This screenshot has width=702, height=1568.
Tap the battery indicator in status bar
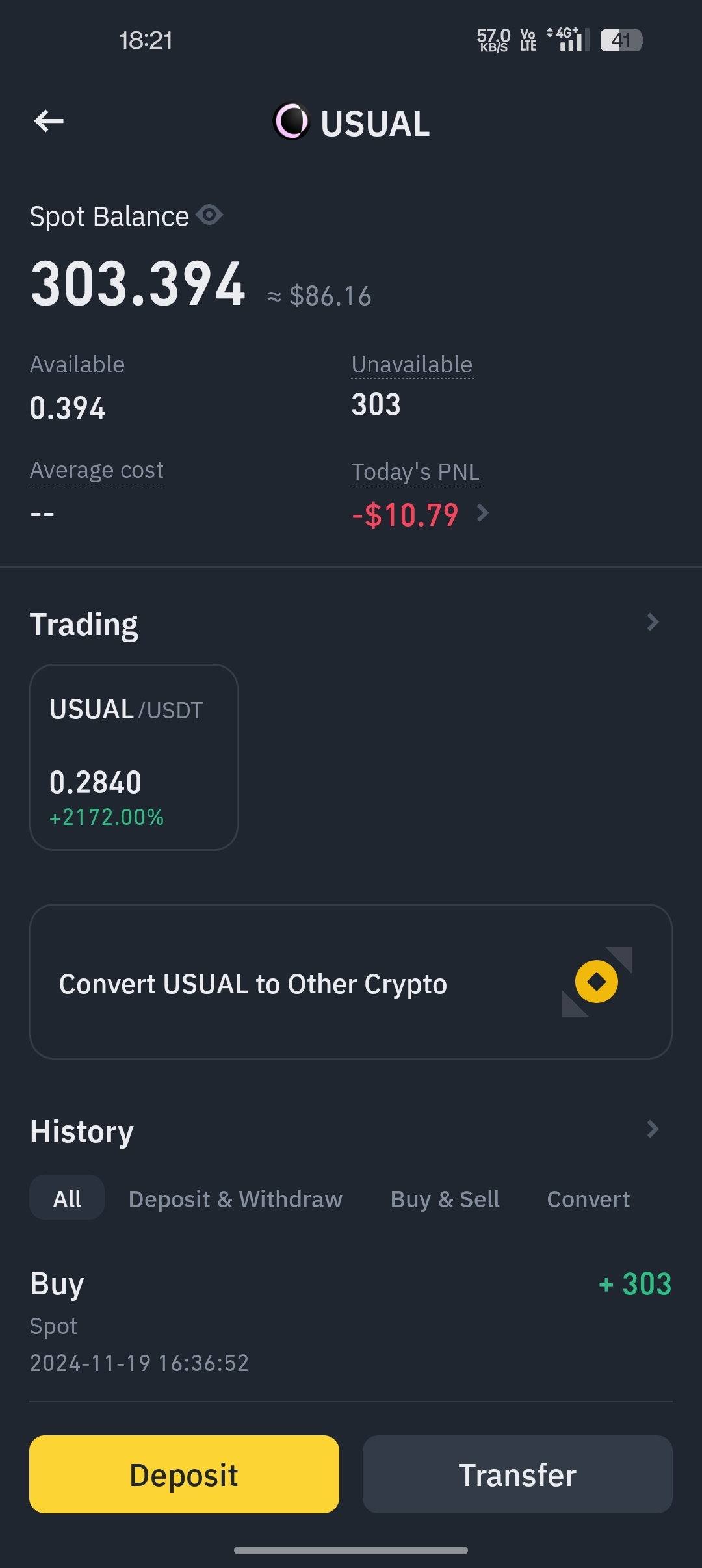[x=621, y=40]
